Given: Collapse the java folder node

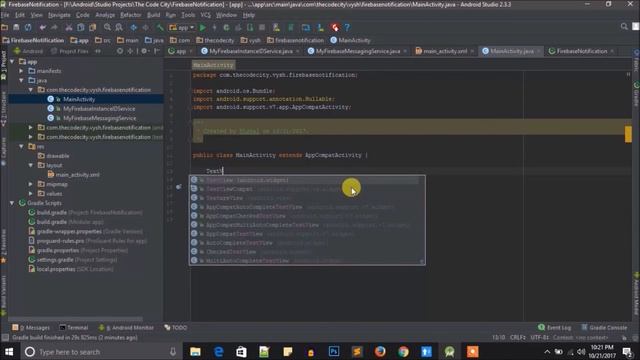Looking at the screenshot, I should point(21,80).
